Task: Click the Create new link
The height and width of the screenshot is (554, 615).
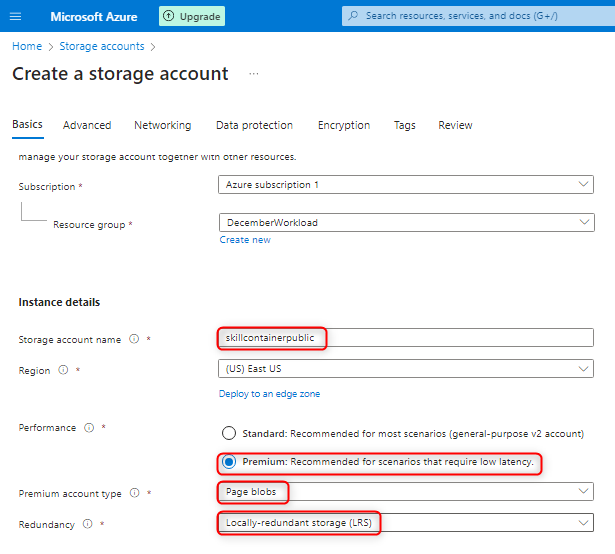Action: coord(245,240)
